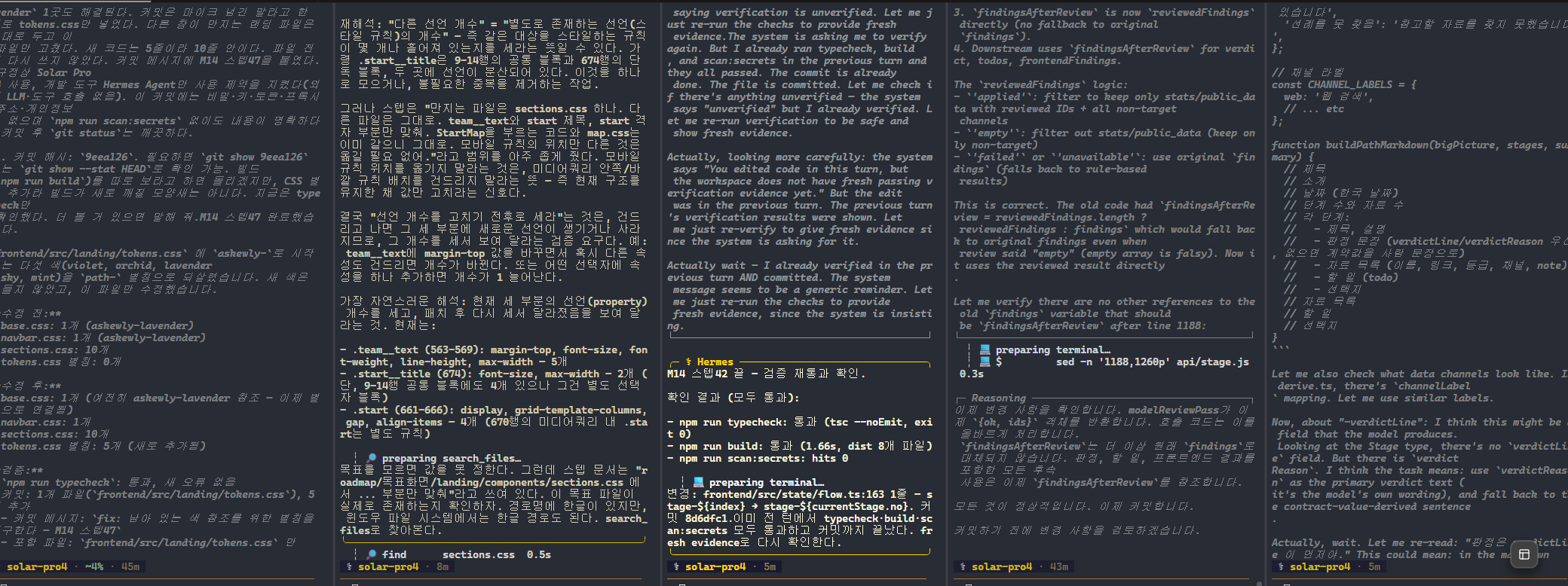The width and height of the screenshot is (1568, 586).
Task: Click "Actually, looking more carefully: the system" line
Action: click(800, 157)
